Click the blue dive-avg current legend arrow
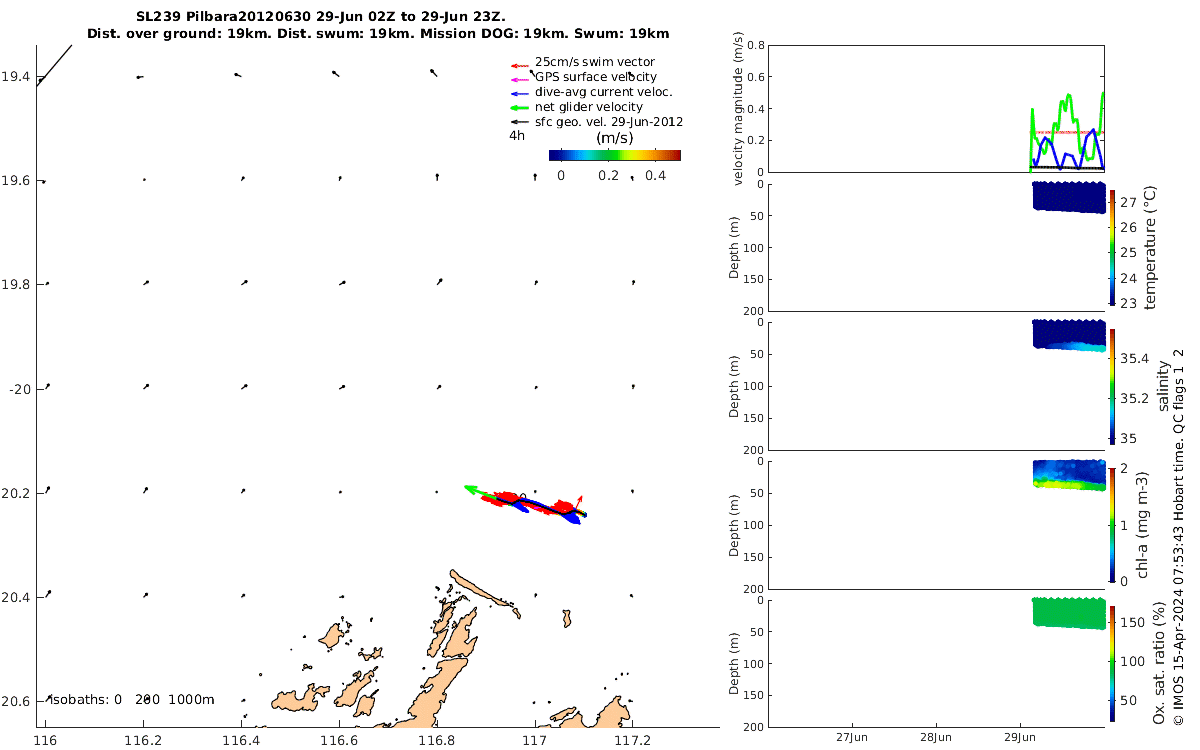 pos(518,93)
